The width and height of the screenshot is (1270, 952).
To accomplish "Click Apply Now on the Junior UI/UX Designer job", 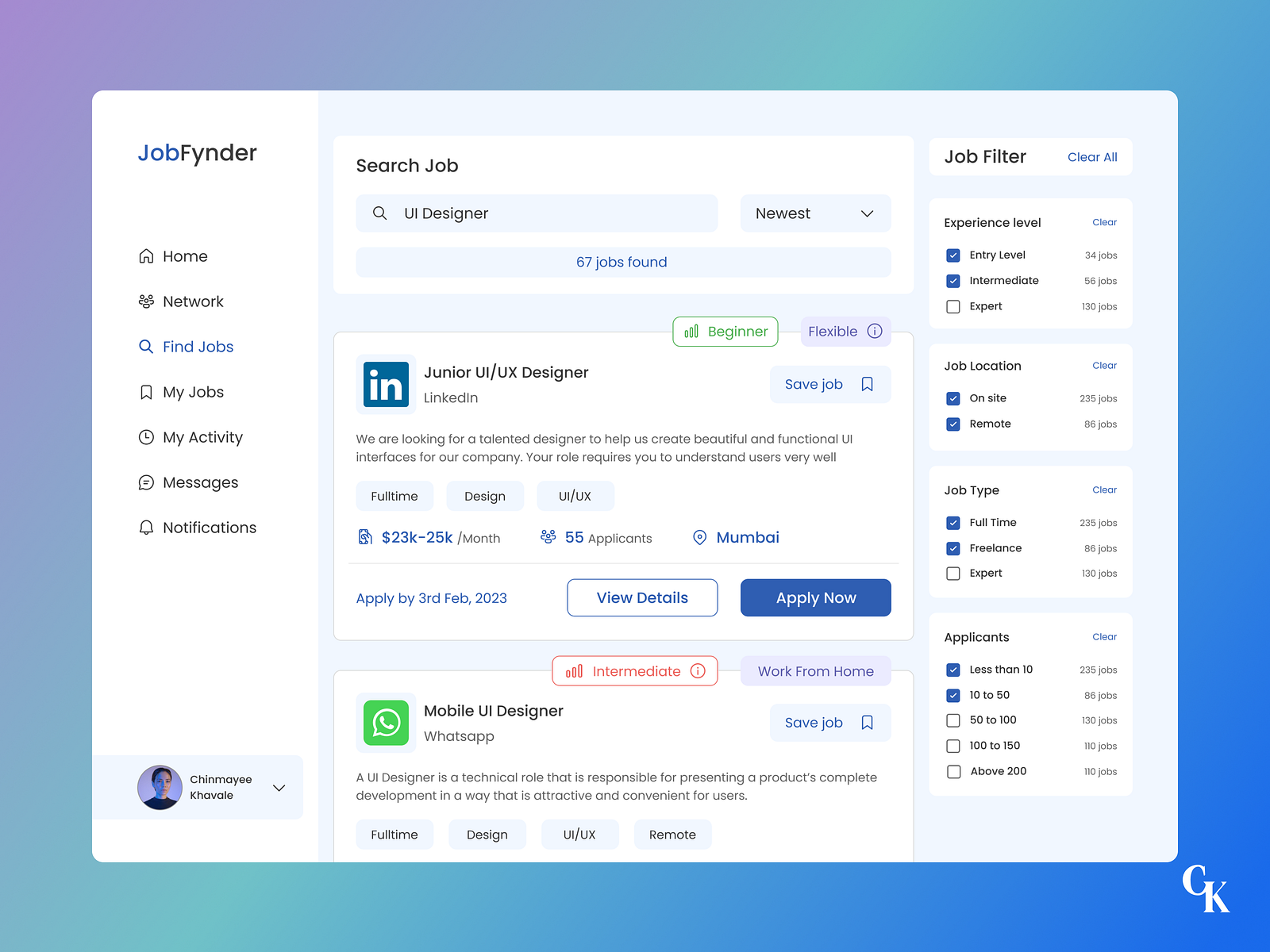I will tap(815, 597).
